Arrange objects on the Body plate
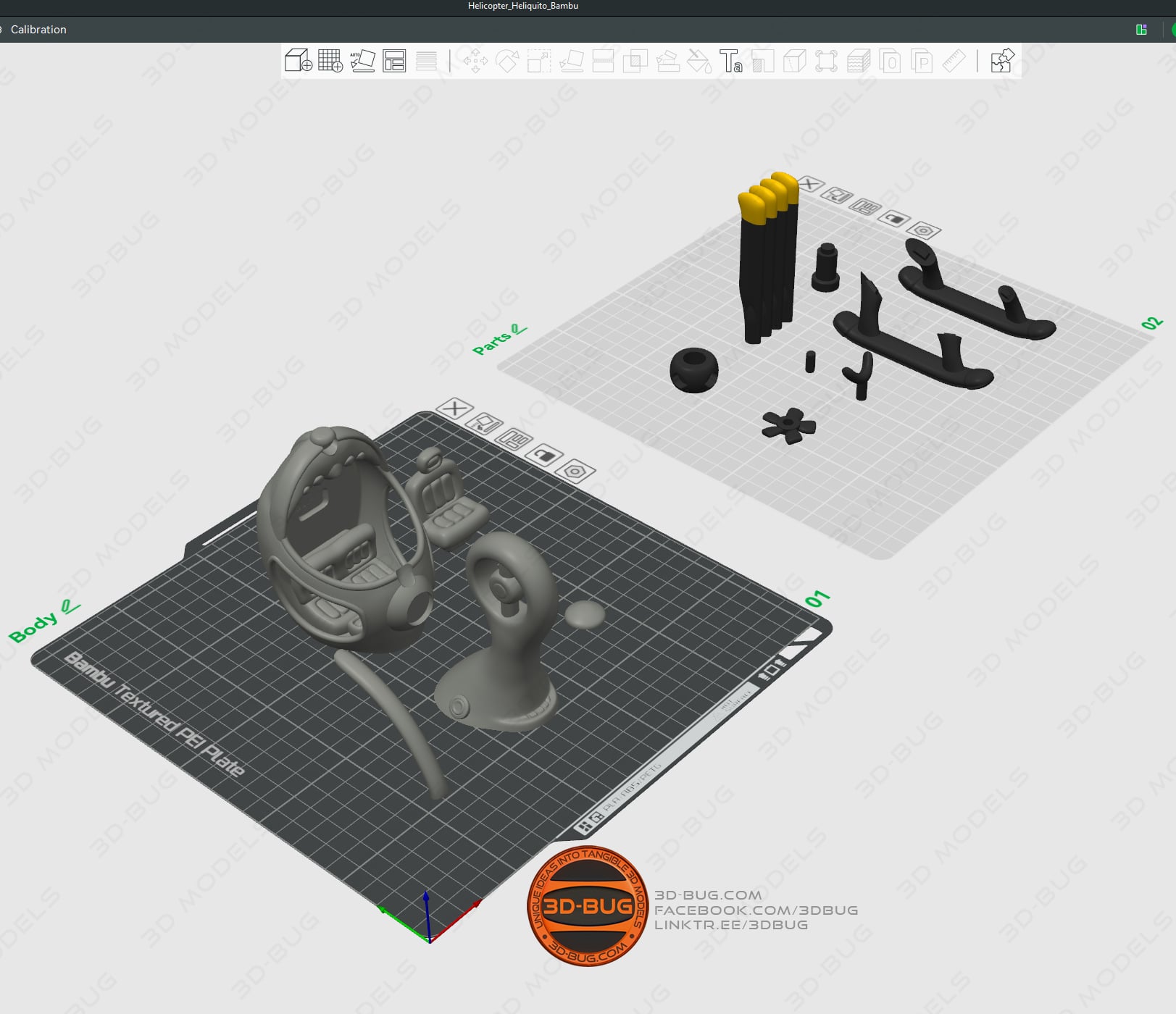Screen dimensions: 1176x1014 tap(514, 439)
